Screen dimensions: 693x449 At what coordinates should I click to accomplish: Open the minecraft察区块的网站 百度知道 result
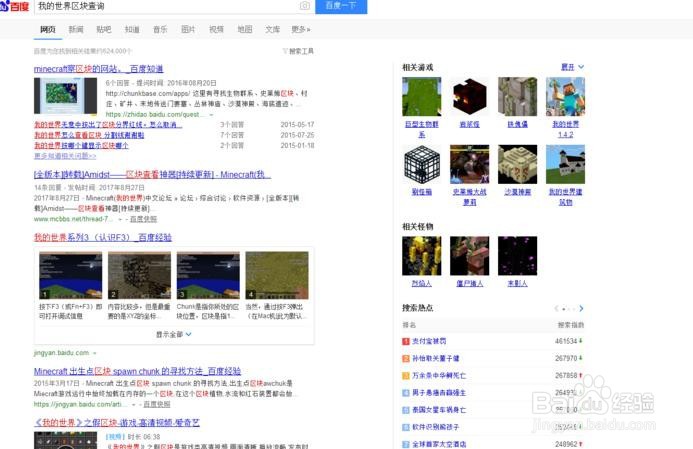click(x=99, y=69)
